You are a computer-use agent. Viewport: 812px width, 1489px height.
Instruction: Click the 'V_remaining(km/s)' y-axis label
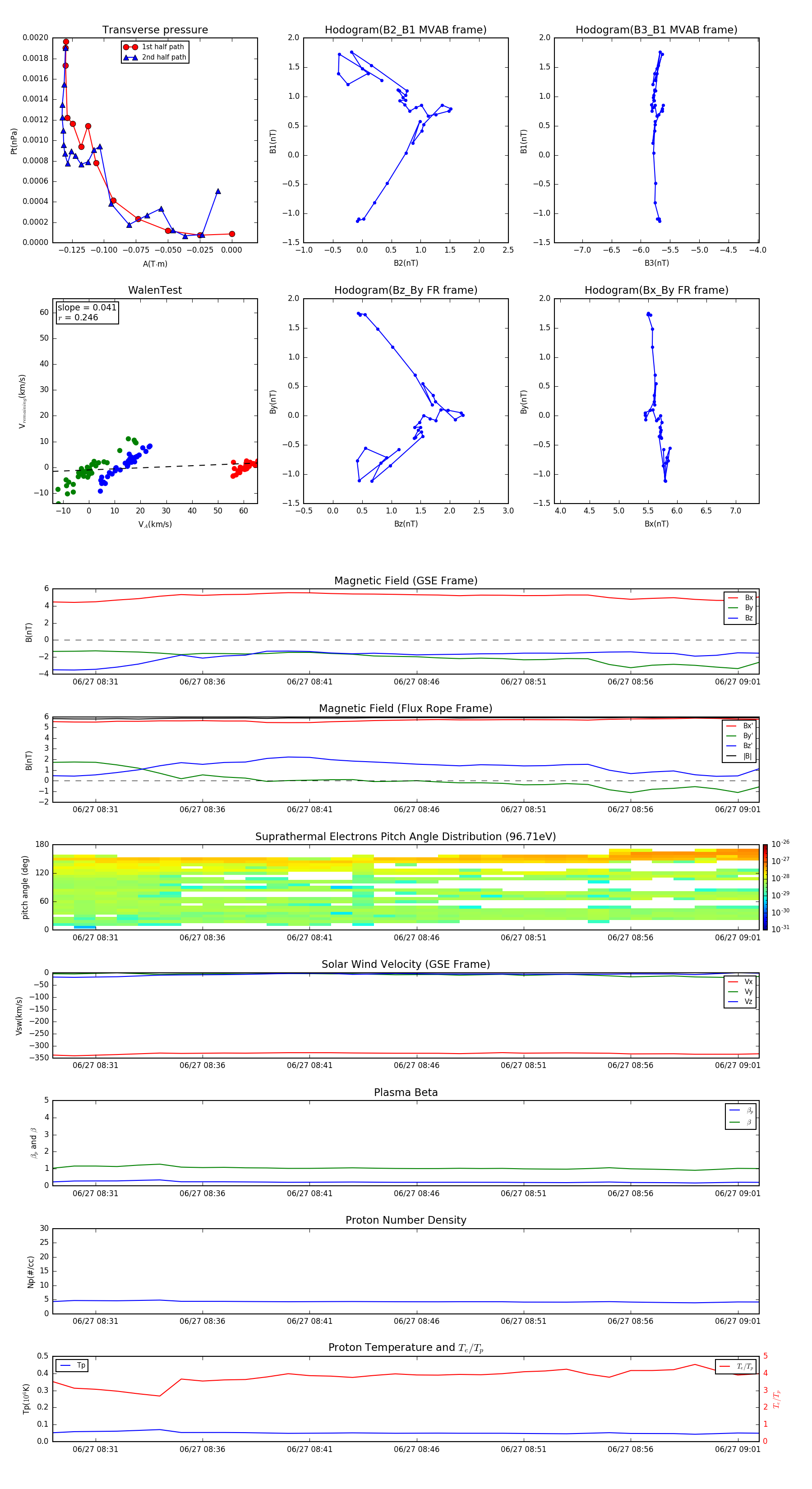[22, 401]
